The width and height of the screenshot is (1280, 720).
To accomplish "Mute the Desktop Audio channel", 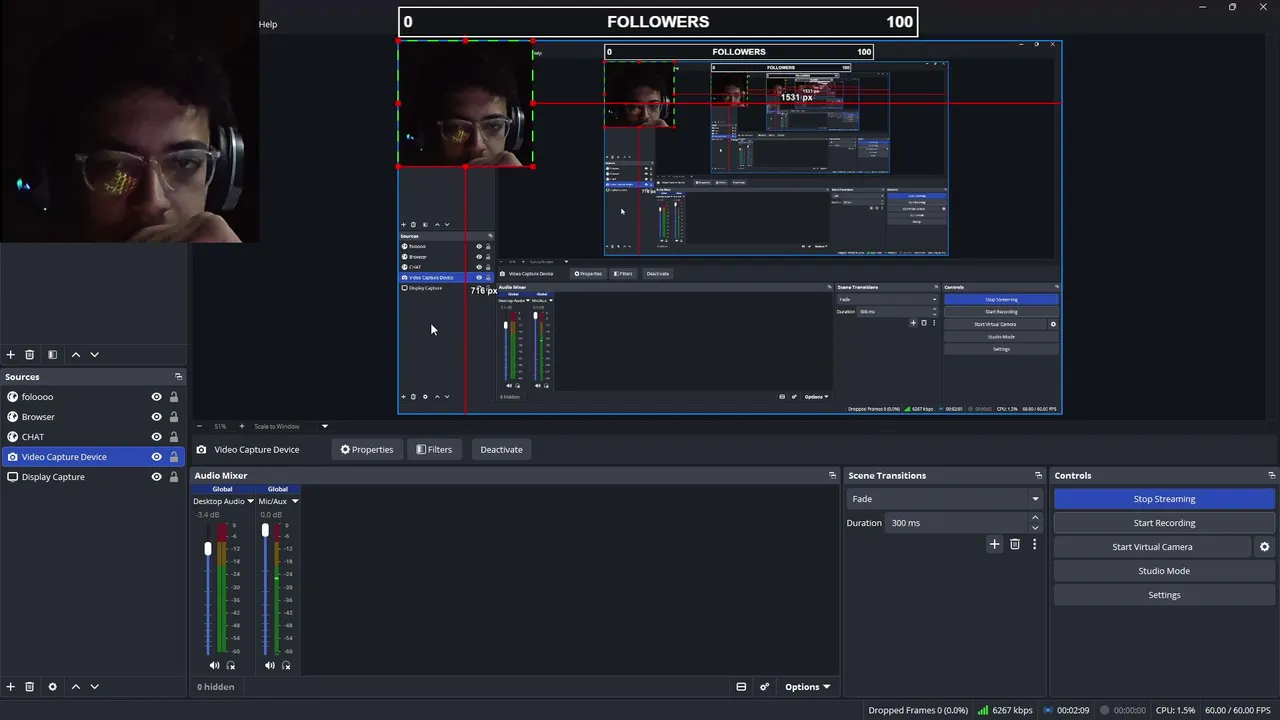I will point(214,665).
